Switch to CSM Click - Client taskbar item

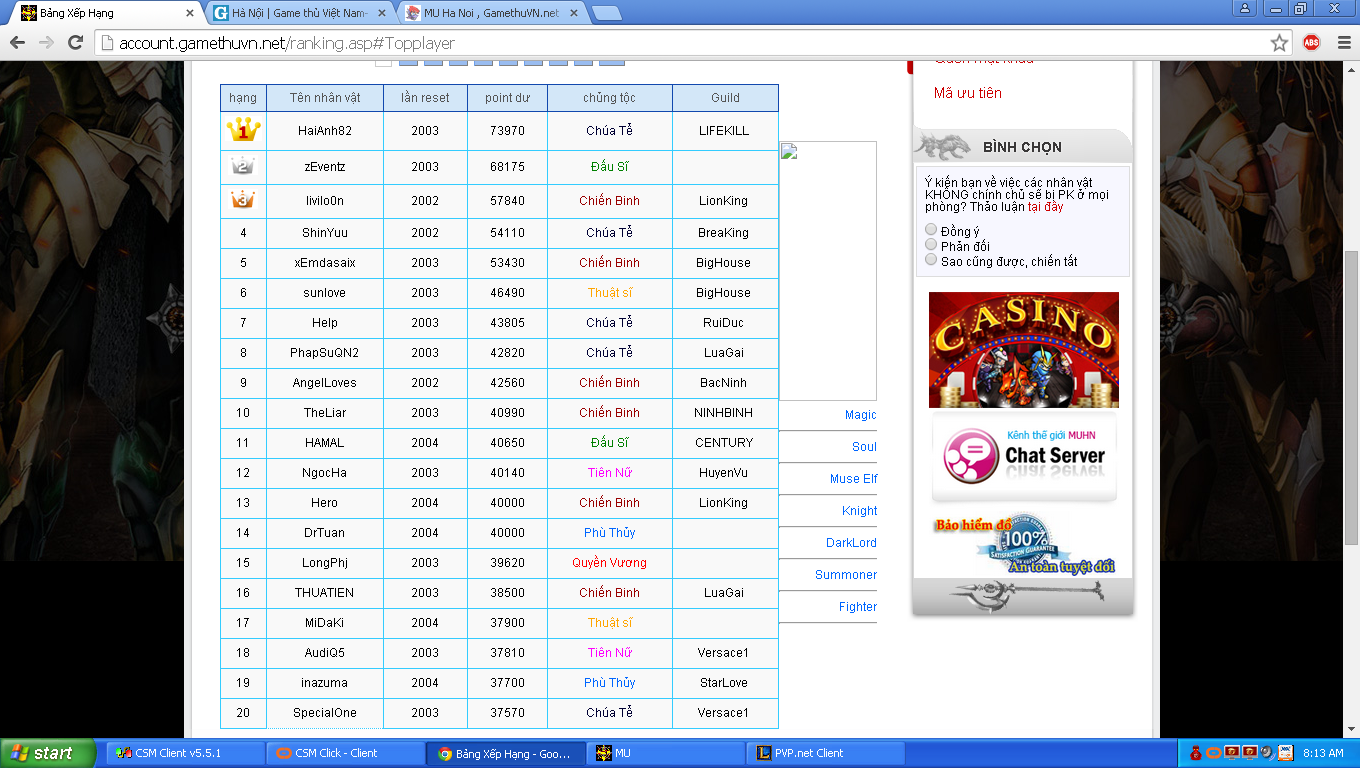pyautogui.click(x=345, y=753)
